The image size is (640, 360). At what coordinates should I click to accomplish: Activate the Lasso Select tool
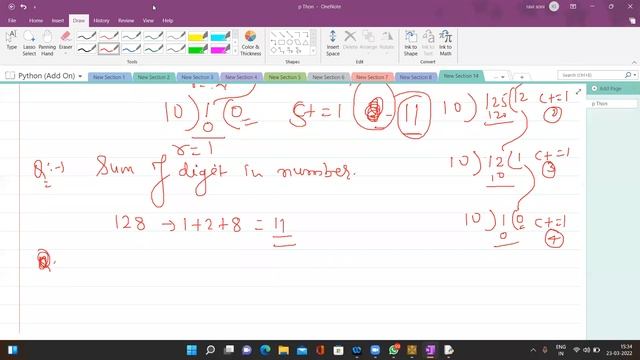click(29, 43)
